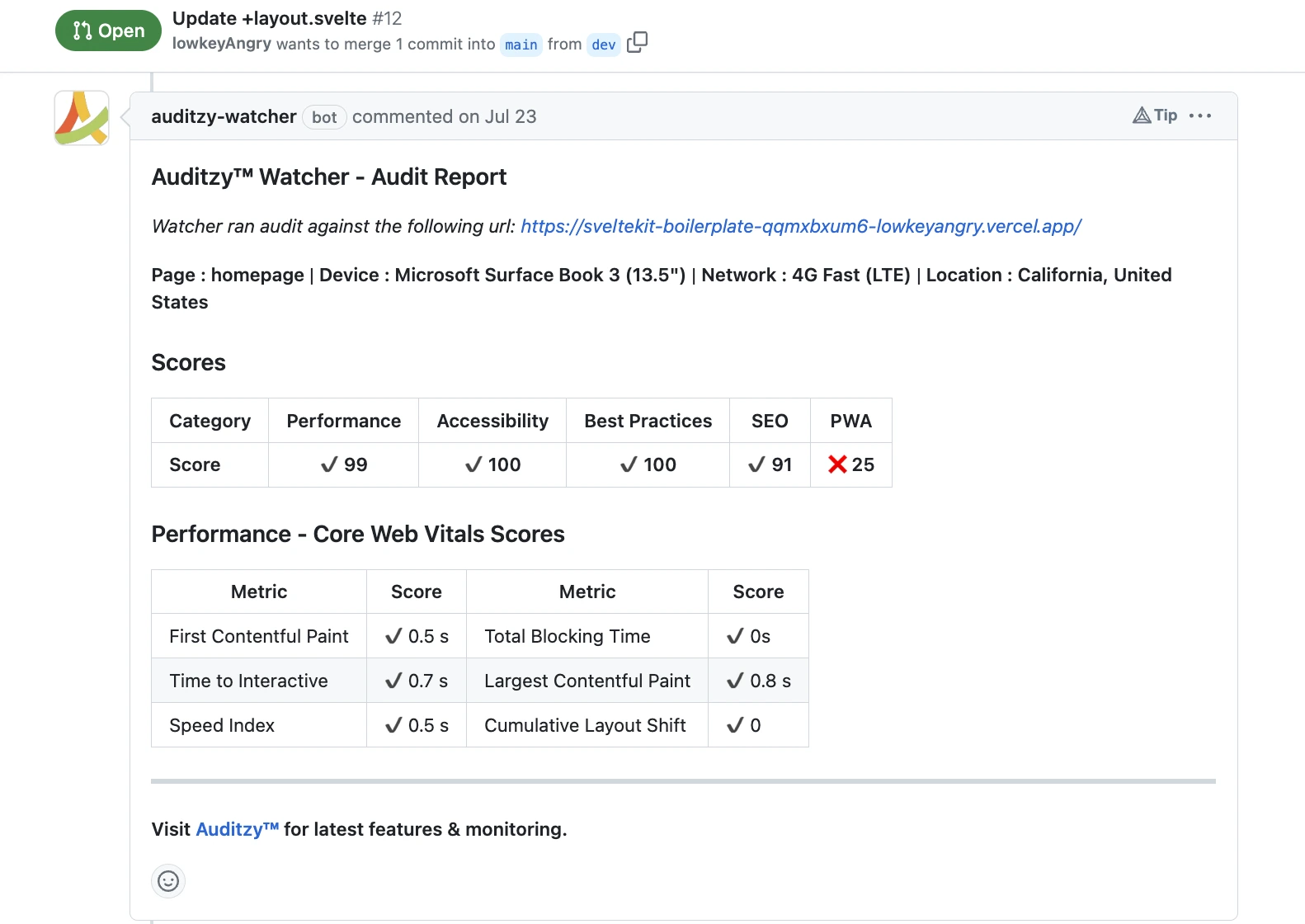1305x924 pixels.
Task: Open the dev branch label
Action: 604,45
